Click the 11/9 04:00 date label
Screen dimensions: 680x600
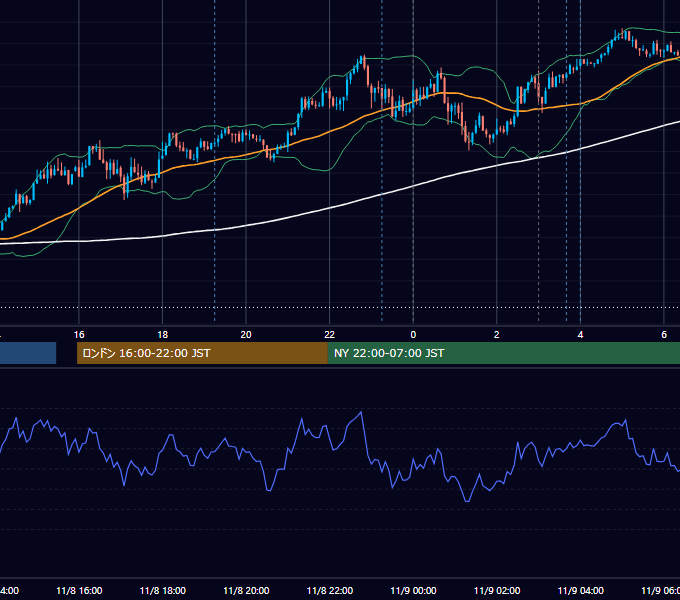tap(581, 591)
